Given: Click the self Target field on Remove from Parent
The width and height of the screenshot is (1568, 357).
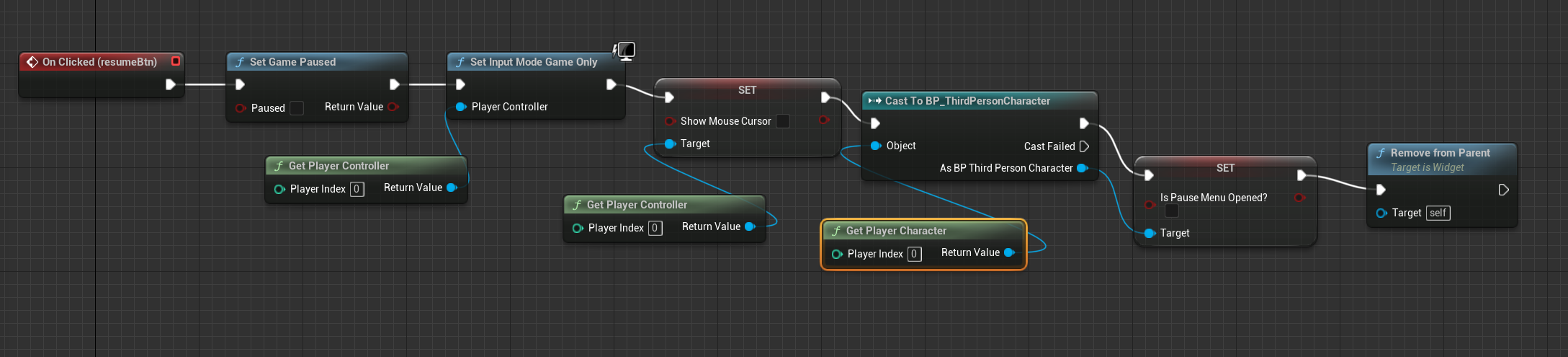Looking at the screenshot, I should click(1438, 213).
